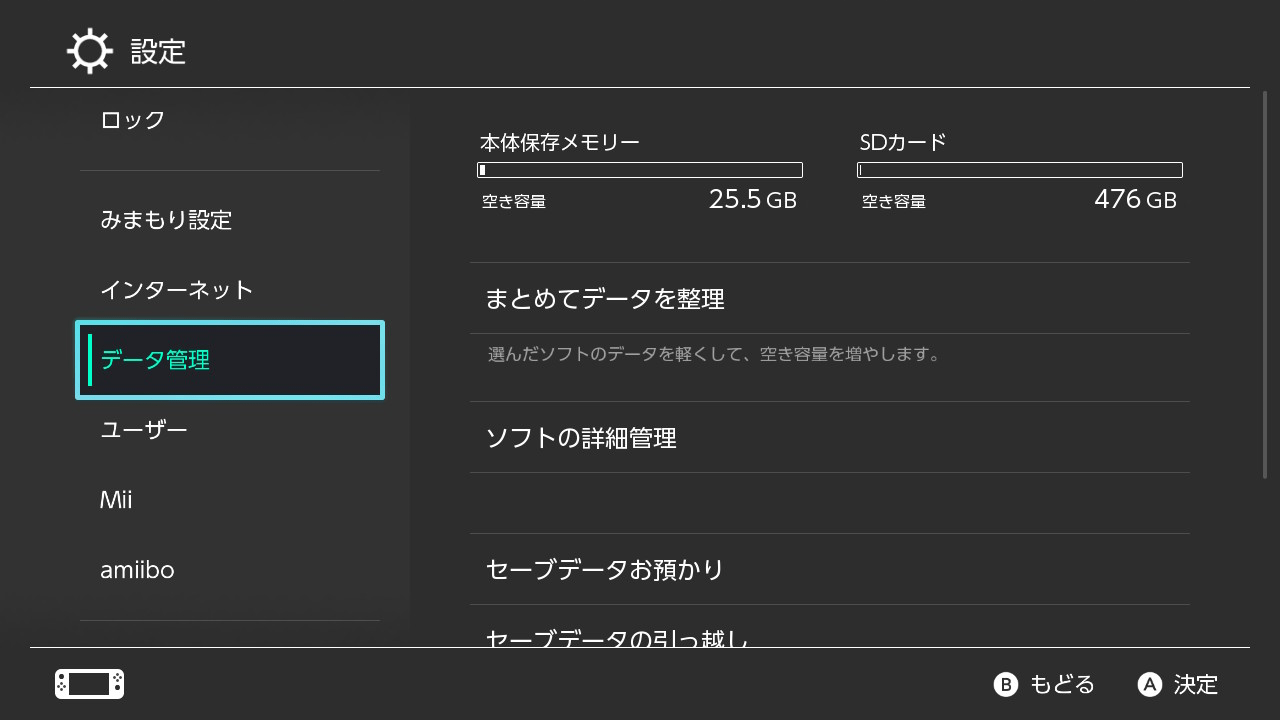Select ロック in the sidebar
Image resolution: width=1280 pixels, height=720 pixels.
(230, 120)
